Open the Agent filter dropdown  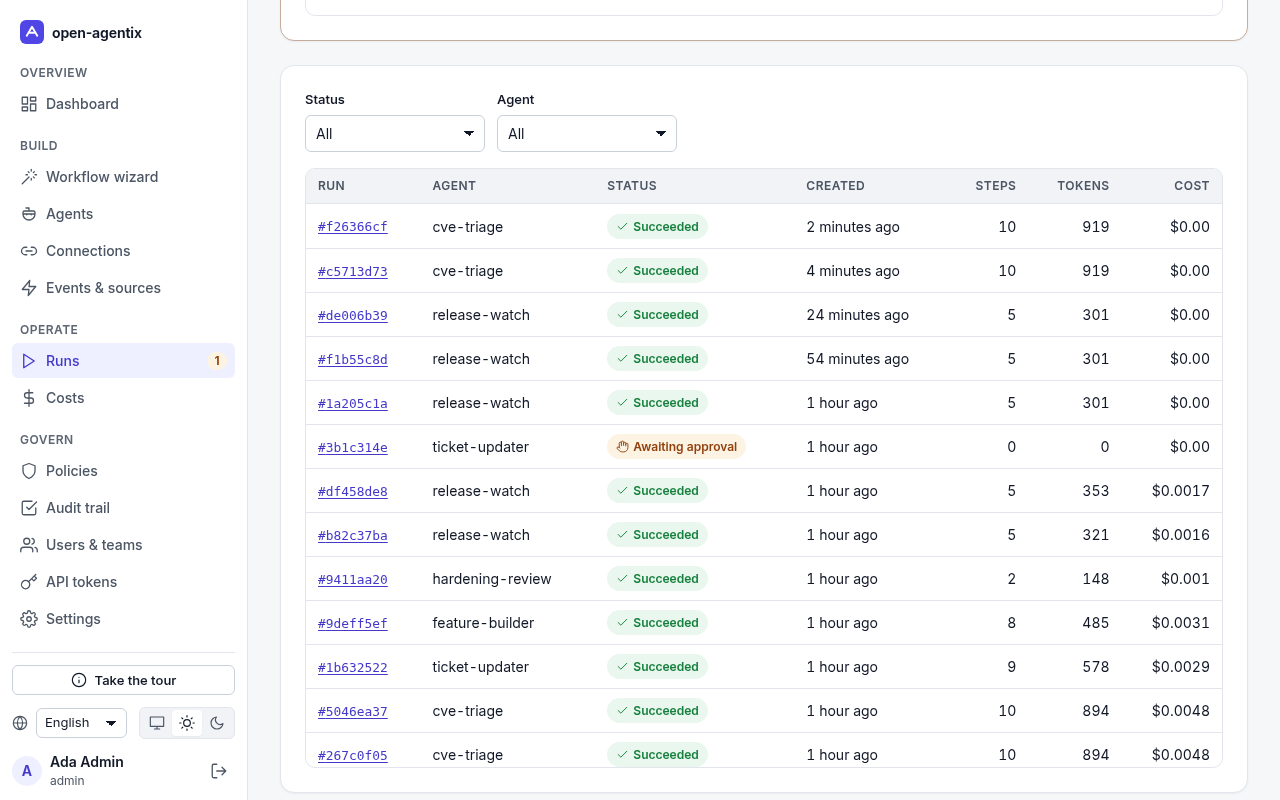click(587, 134)
